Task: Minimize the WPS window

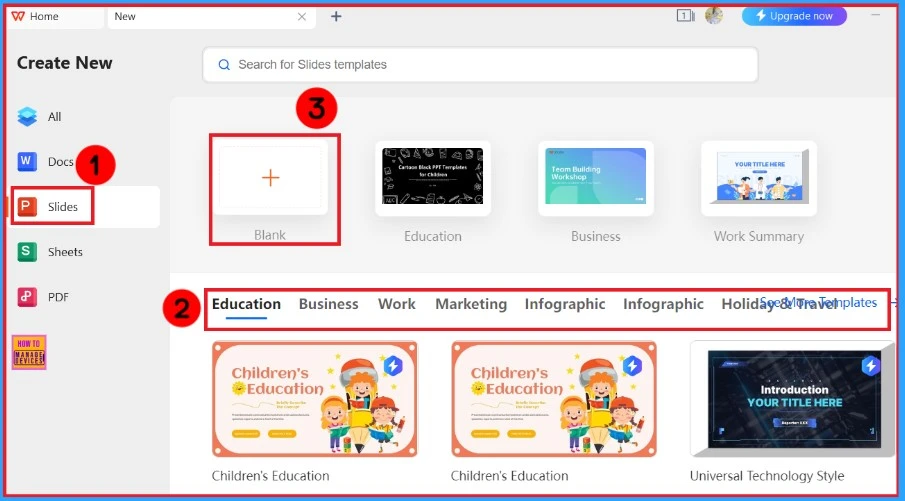Action: click(x=876, y=15)
